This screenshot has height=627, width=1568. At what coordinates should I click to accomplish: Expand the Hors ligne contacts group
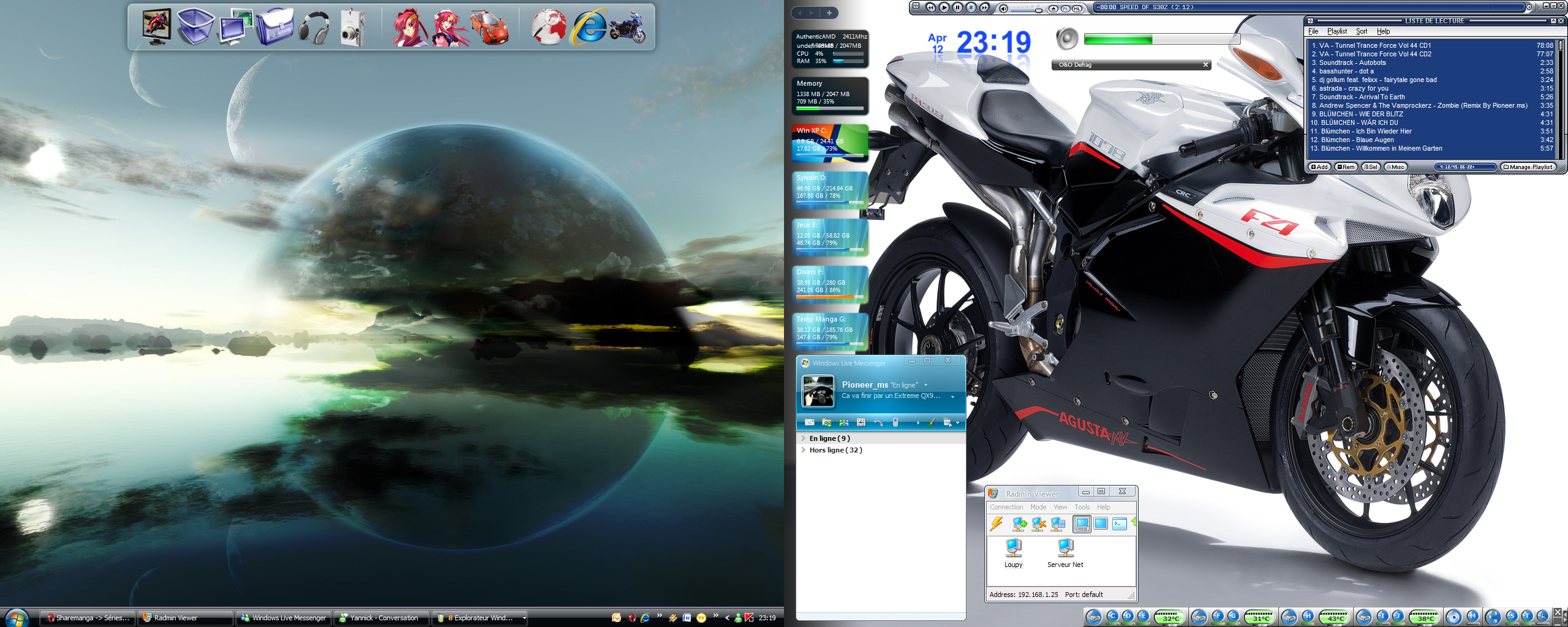803,450
